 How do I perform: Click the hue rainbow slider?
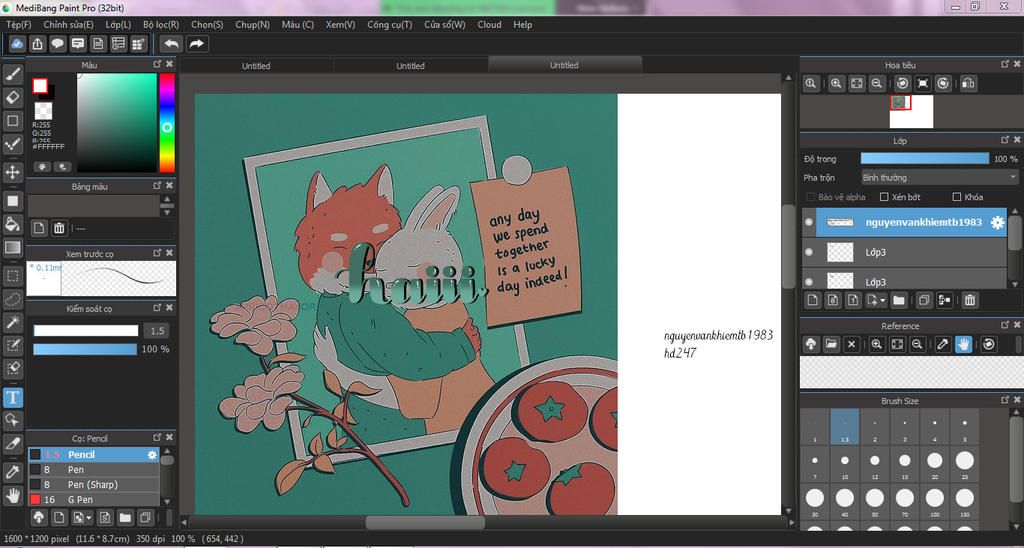[167, 122]
